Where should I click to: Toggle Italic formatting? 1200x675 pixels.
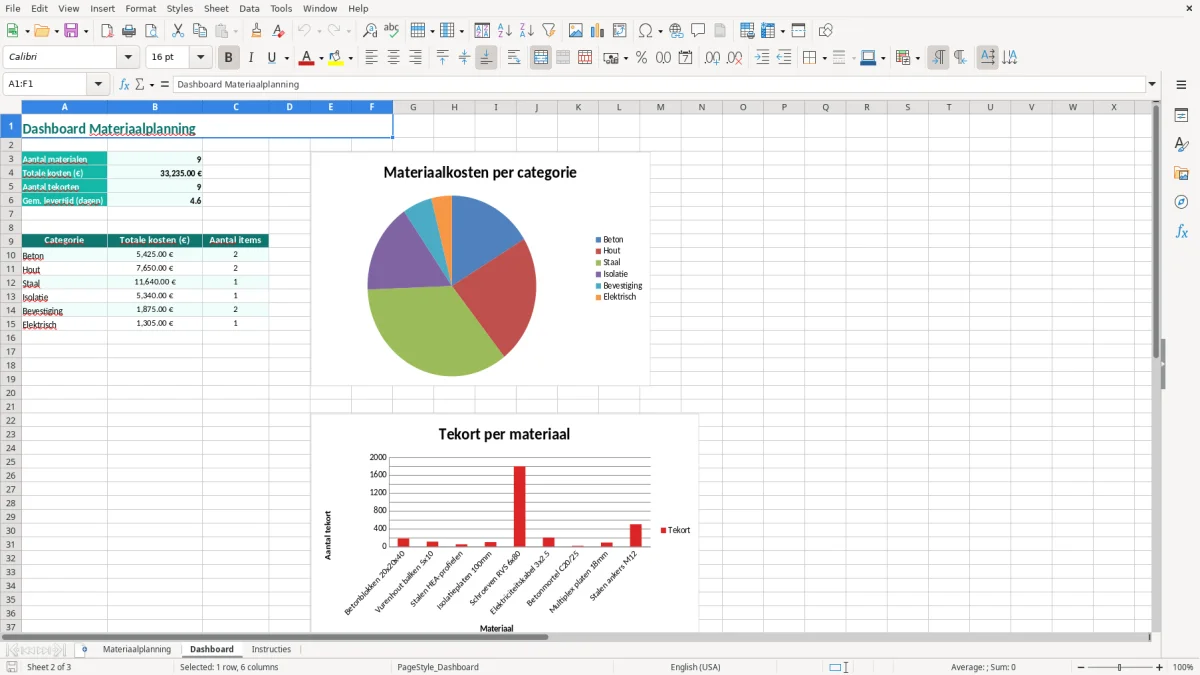click(x=251, y=58)
